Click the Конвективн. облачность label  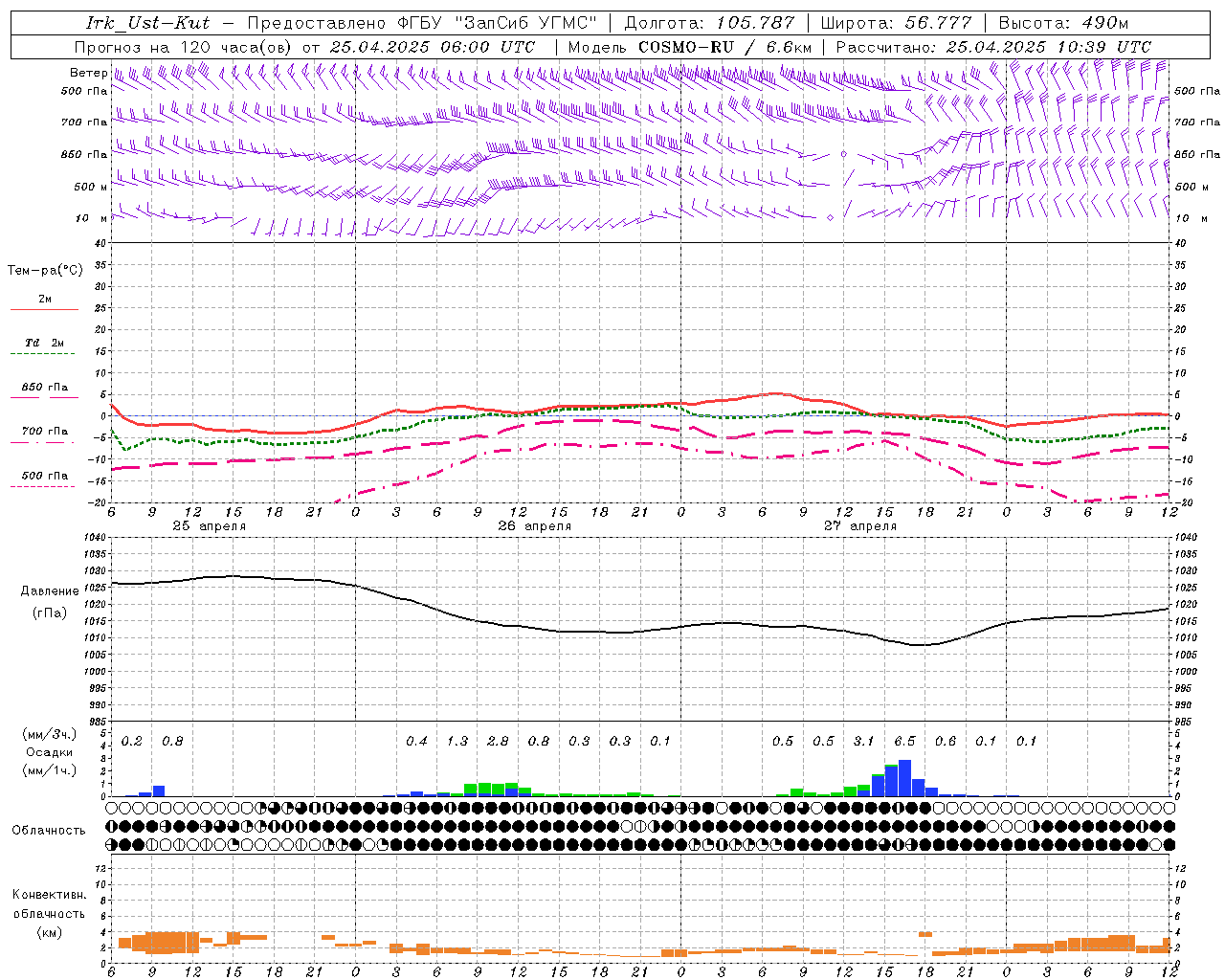49,904
